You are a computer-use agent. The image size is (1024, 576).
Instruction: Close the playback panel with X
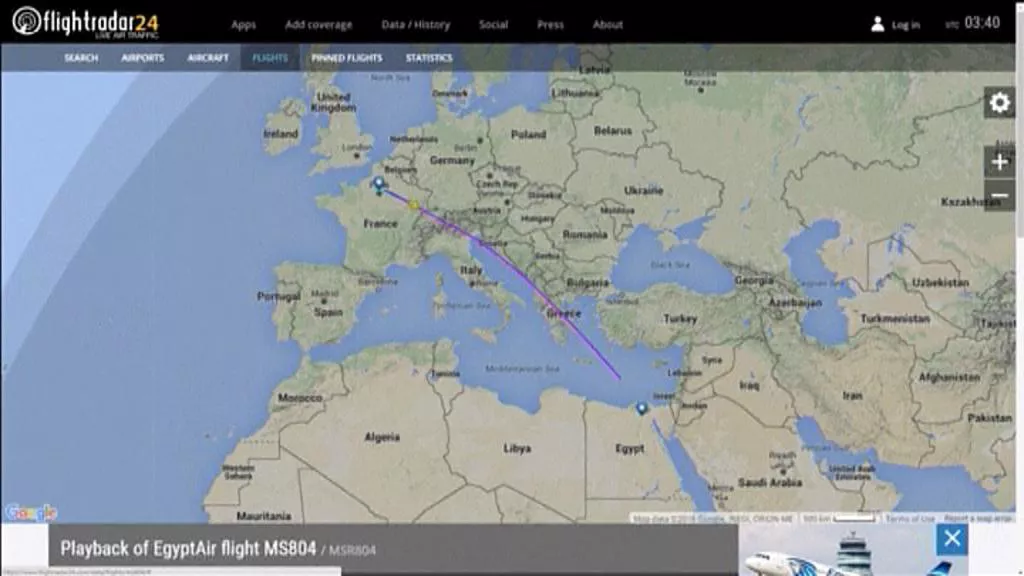click(952, 539)
